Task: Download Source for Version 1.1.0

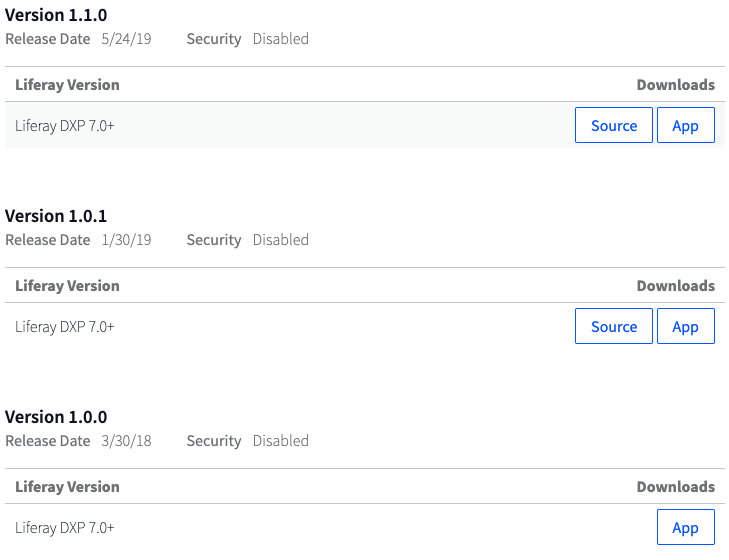Action: click(614, 125)
